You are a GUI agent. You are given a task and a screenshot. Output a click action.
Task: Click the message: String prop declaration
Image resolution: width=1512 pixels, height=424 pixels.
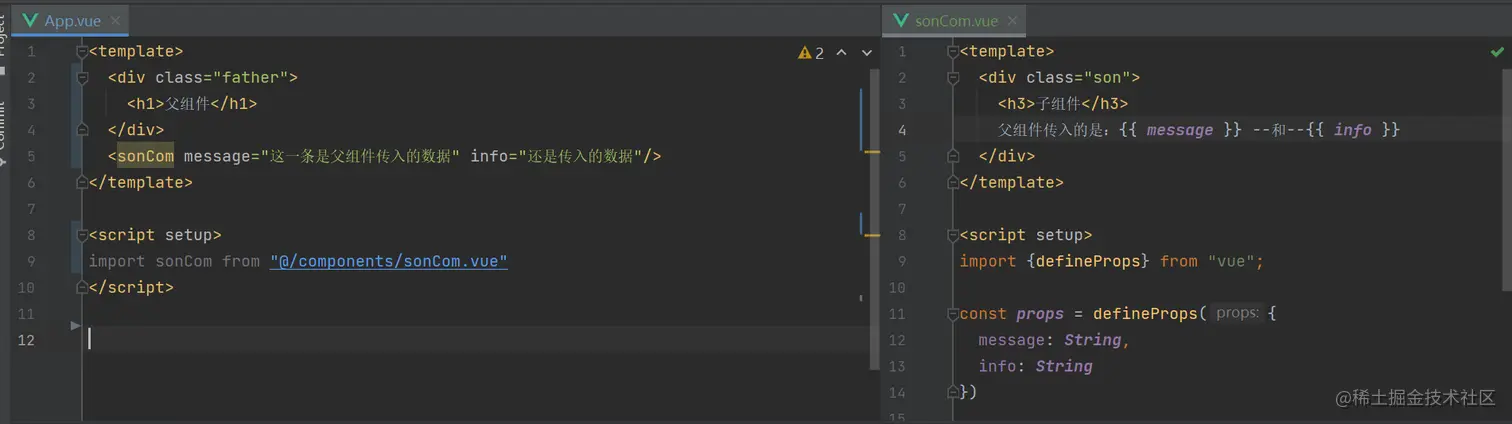(x=1054, y=340)
